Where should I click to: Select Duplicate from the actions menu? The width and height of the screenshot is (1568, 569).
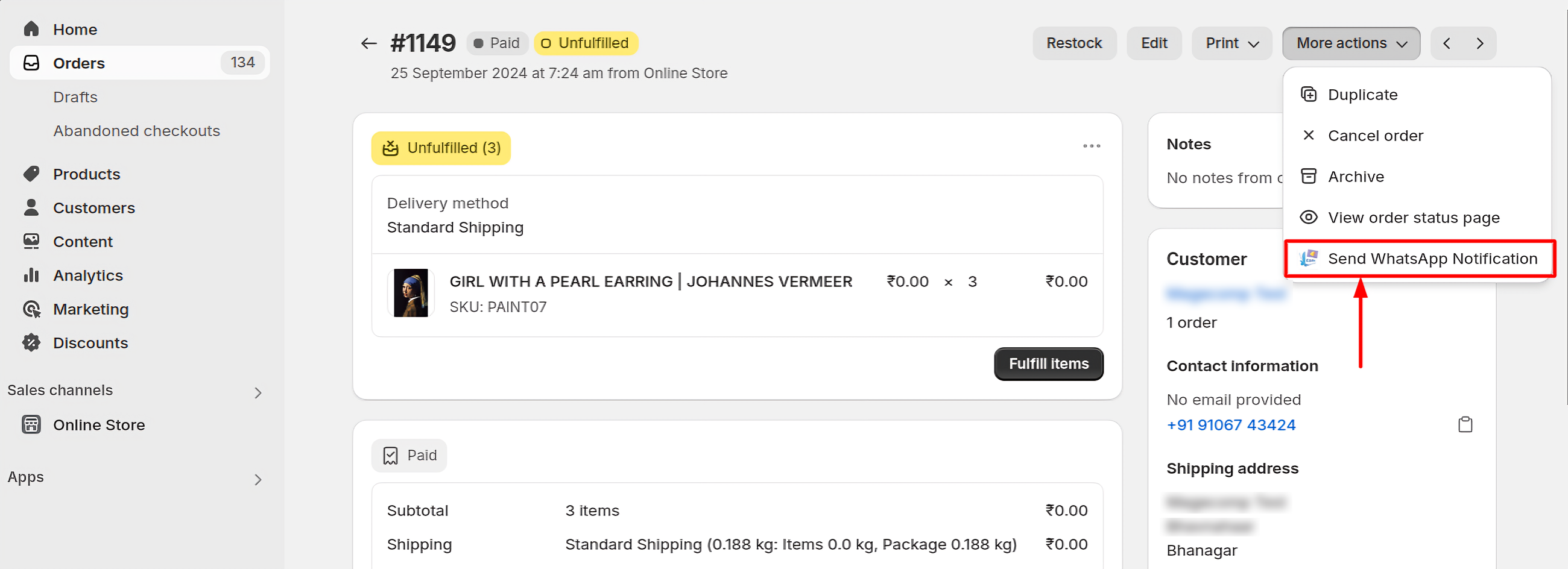[1362, 95]
